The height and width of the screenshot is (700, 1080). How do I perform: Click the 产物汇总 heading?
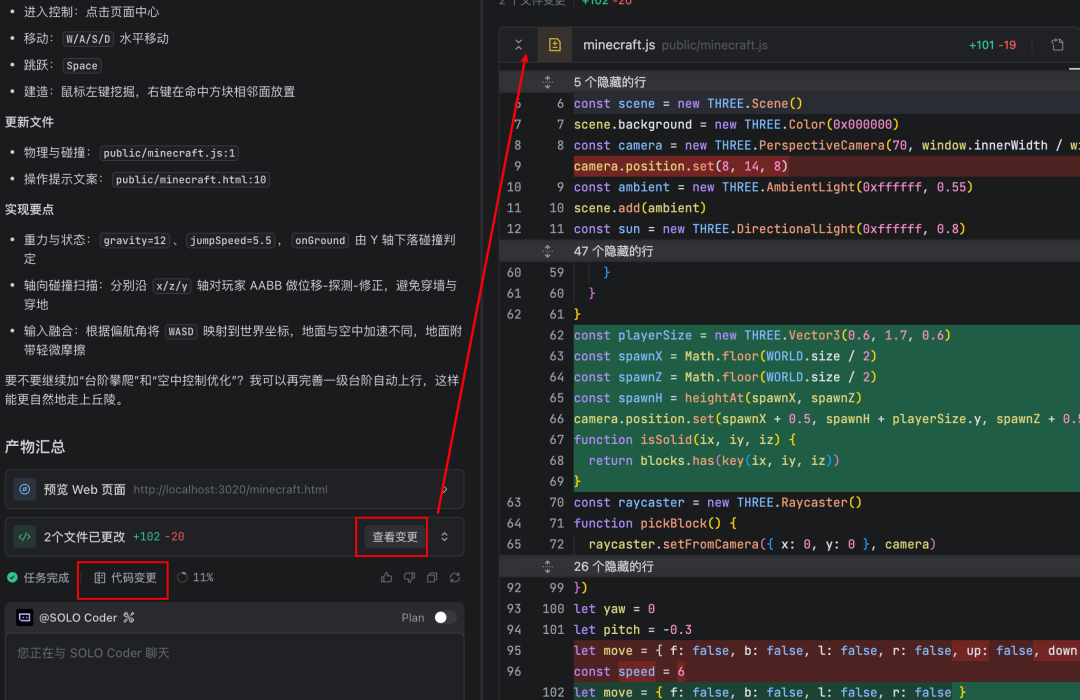35,446
